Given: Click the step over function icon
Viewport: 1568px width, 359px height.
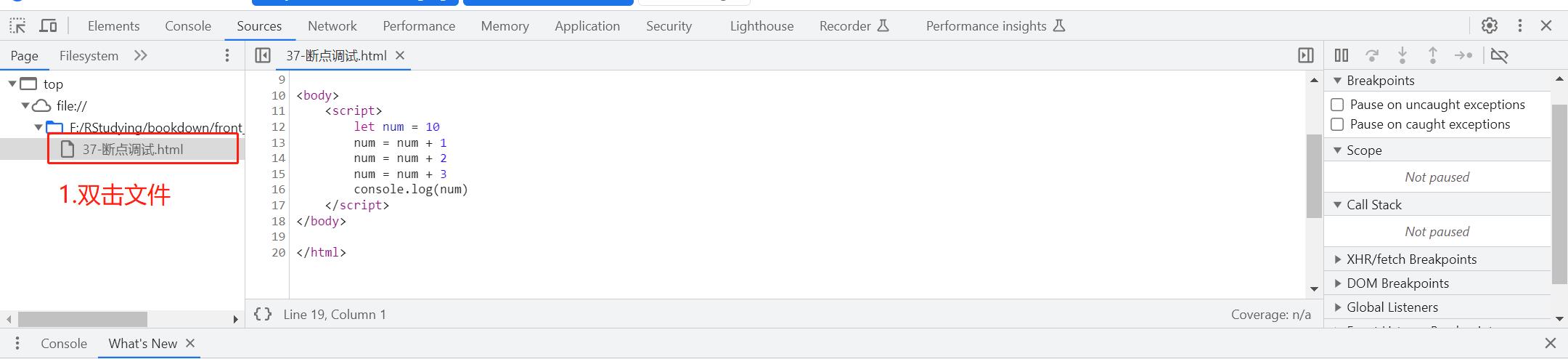Looking at the screenshot, I should click(1372, 55).
